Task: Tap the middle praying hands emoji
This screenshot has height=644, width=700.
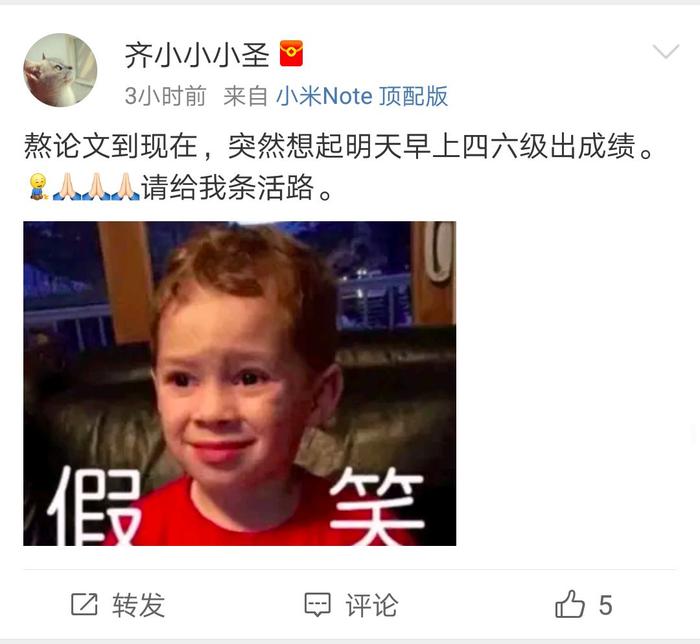Action: click(x=96, y=187)
